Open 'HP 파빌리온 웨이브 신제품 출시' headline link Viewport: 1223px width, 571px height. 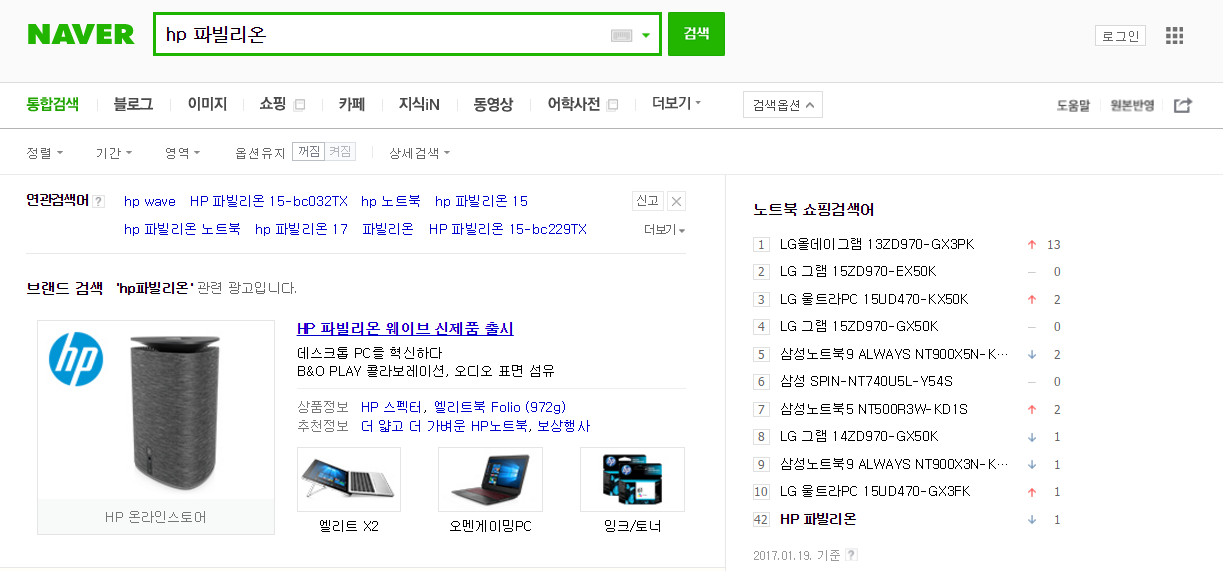click(x=405, y=329)
